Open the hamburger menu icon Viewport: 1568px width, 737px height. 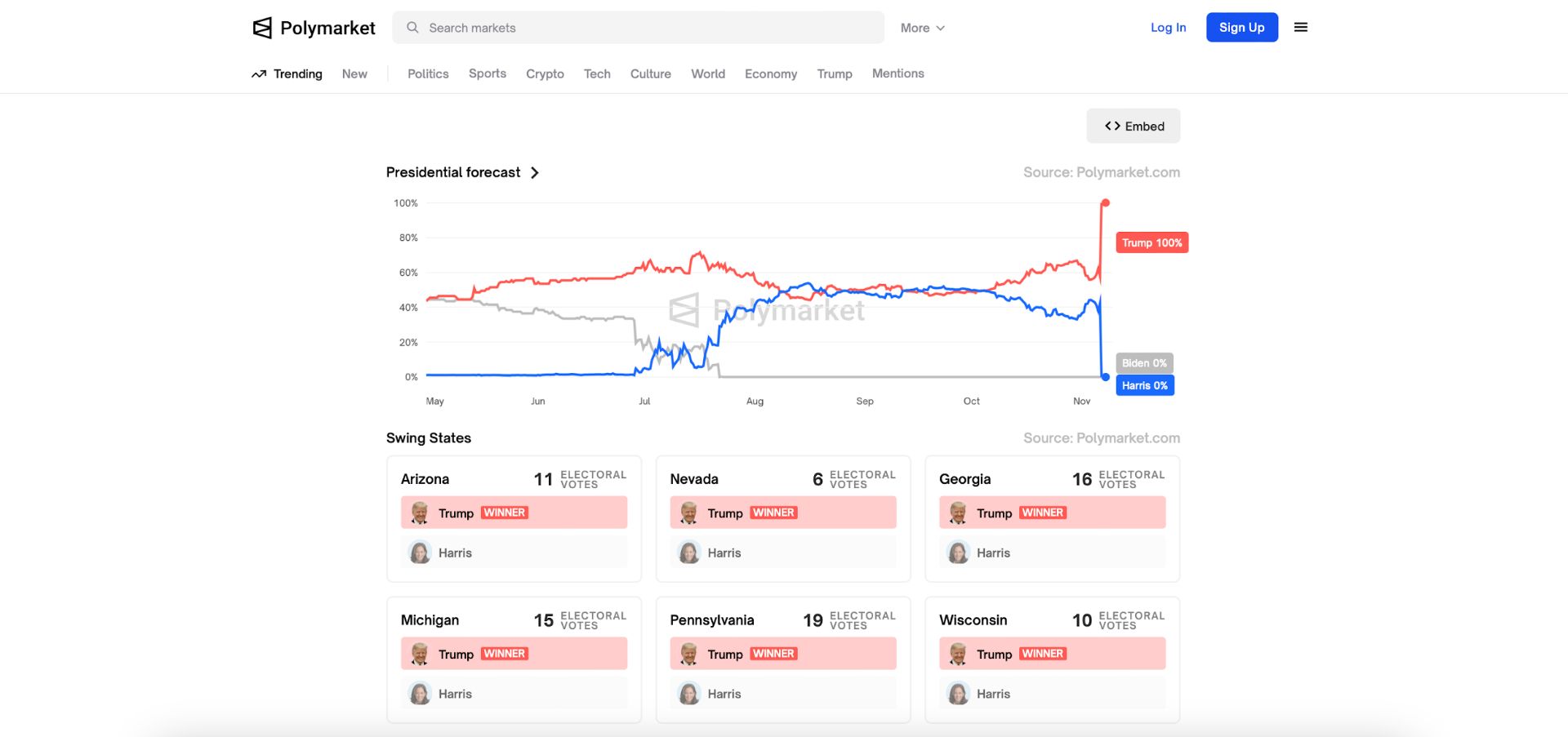(x=1301, y=27)
